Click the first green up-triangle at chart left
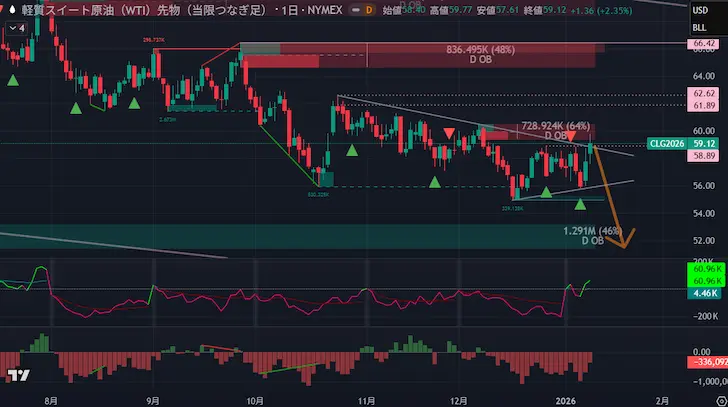Viewport: 728px width, 407px height. click(13, 79)
